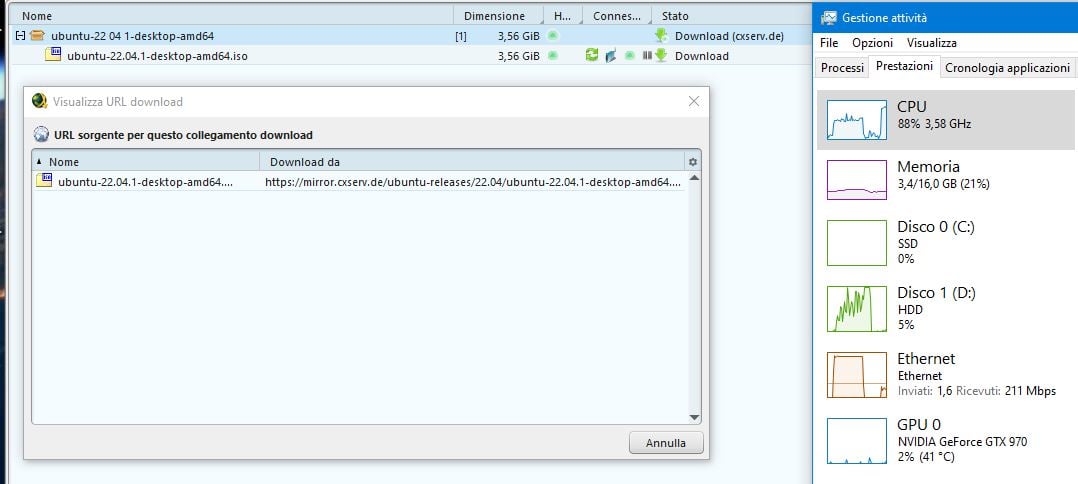Click the green download arrow in the ISO row
This screenshot has height=484, width=1078.
tap(661, 55)
